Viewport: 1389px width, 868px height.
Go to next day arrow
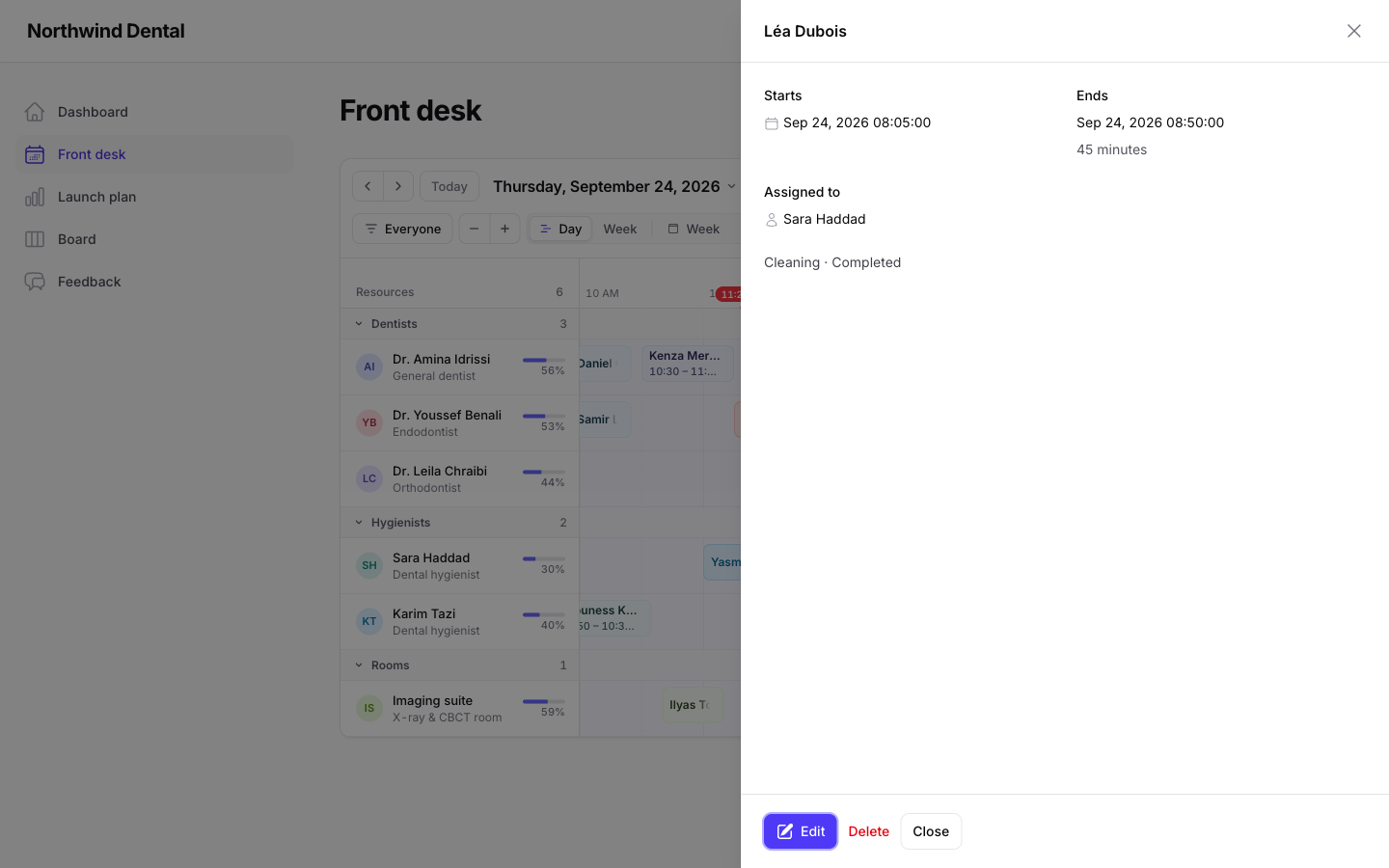point(398,186)
